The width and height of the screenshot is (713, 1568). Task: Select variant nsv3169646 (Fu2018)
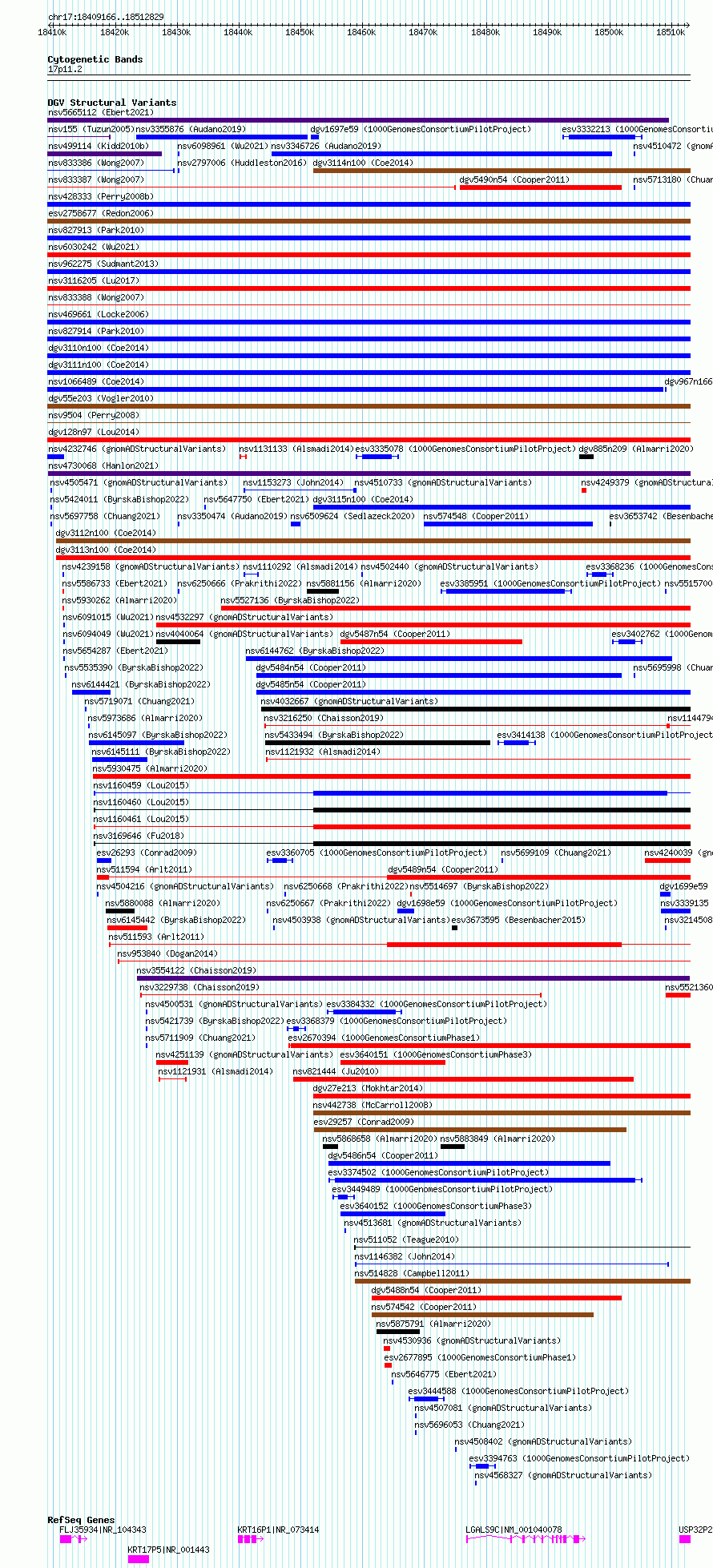pyautogui.click(x=138, y=836)
